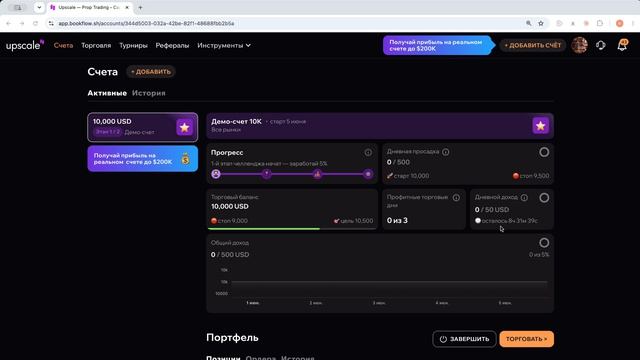The image size is (640, 360).
Task: Click the star icon on the 10,000 USD account card
Action: [184, 127]
